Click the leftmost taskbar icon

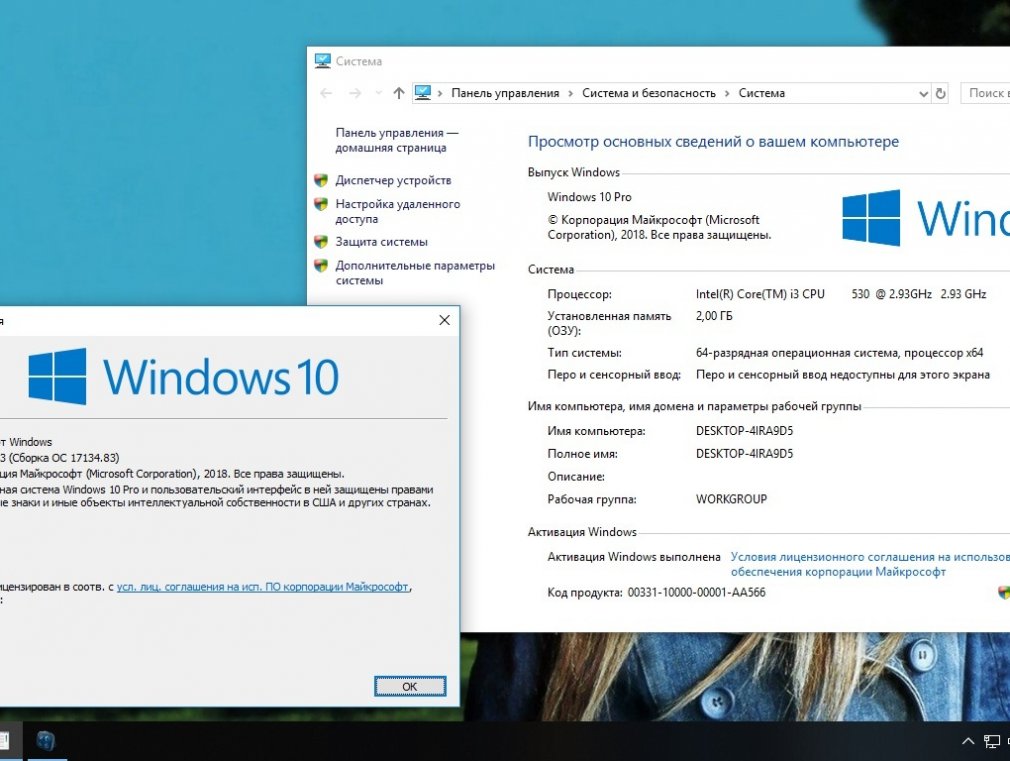tap(5, 740)
